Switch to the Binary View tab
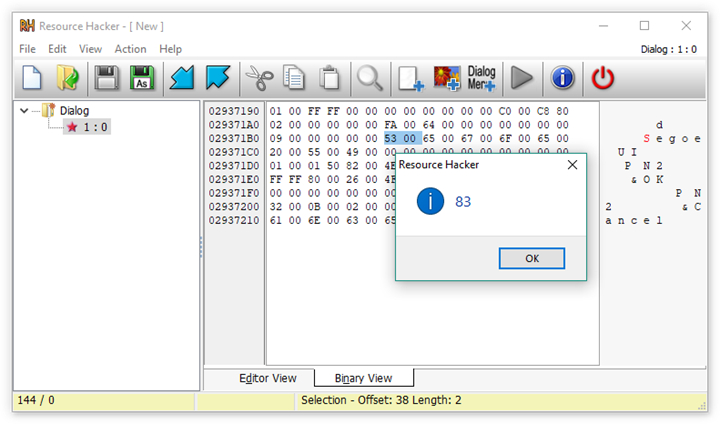The width and height of the screenshot is (720, 424). (364, 378)
